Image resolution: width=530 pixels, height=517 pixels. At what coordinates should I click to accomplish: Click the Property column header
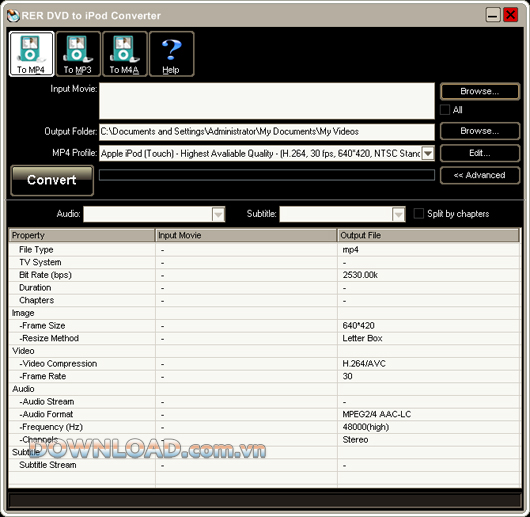coord(82,235)
